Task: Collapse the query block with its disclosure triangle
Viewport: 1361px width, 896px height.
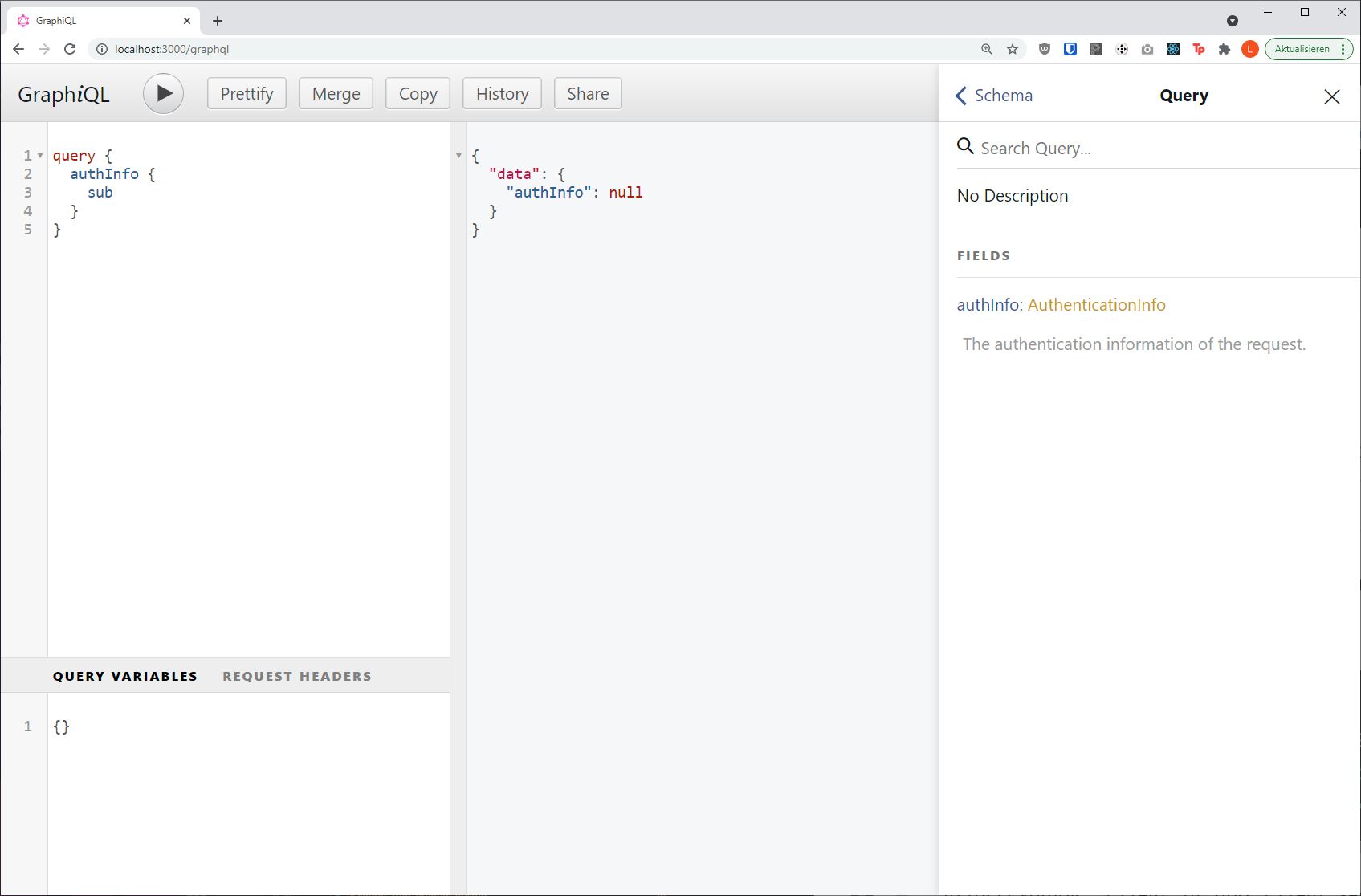Action: click(x=39, y=155)
